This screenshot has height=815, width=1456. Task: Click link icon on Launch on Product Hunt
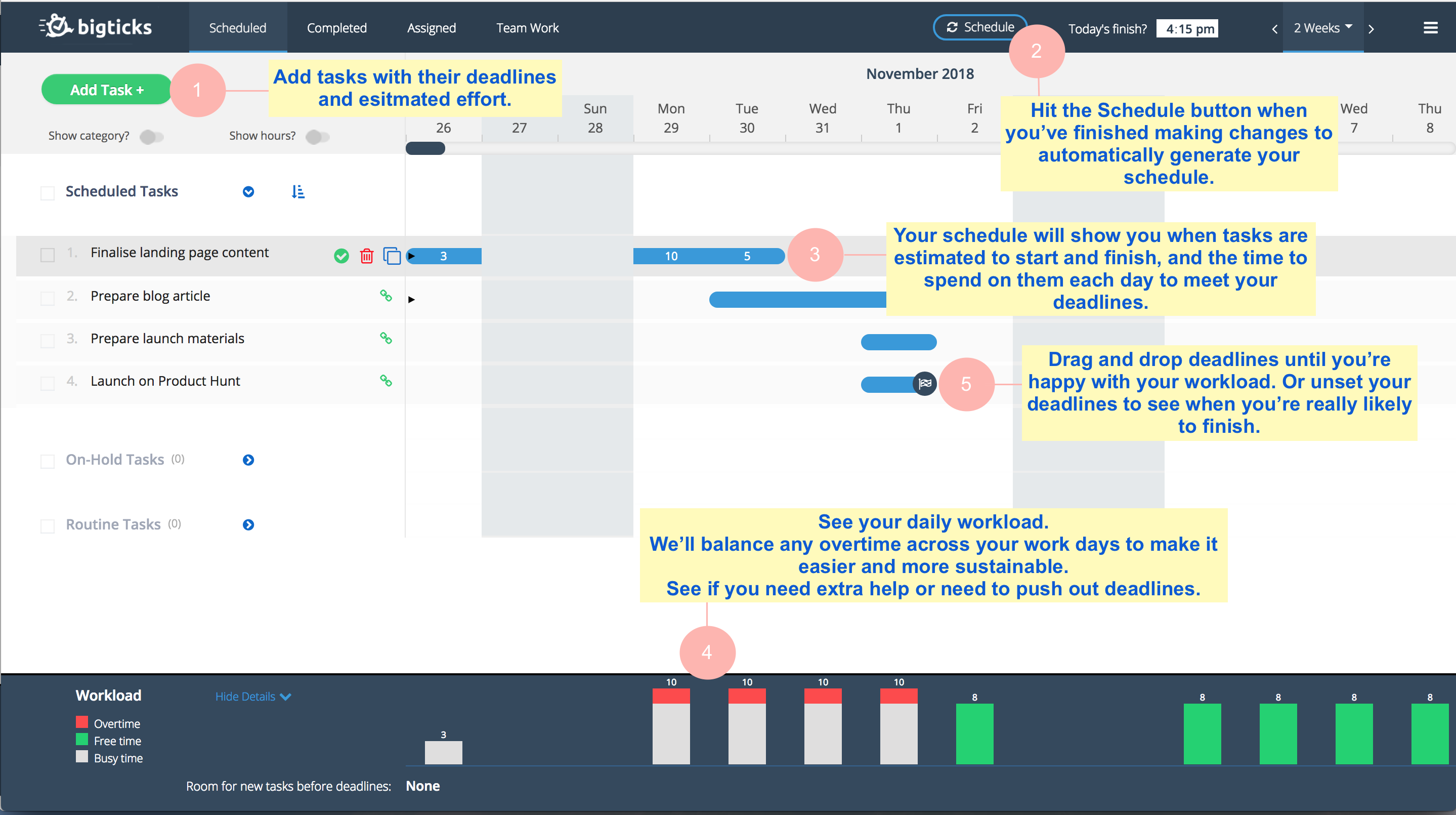point(386,381)
